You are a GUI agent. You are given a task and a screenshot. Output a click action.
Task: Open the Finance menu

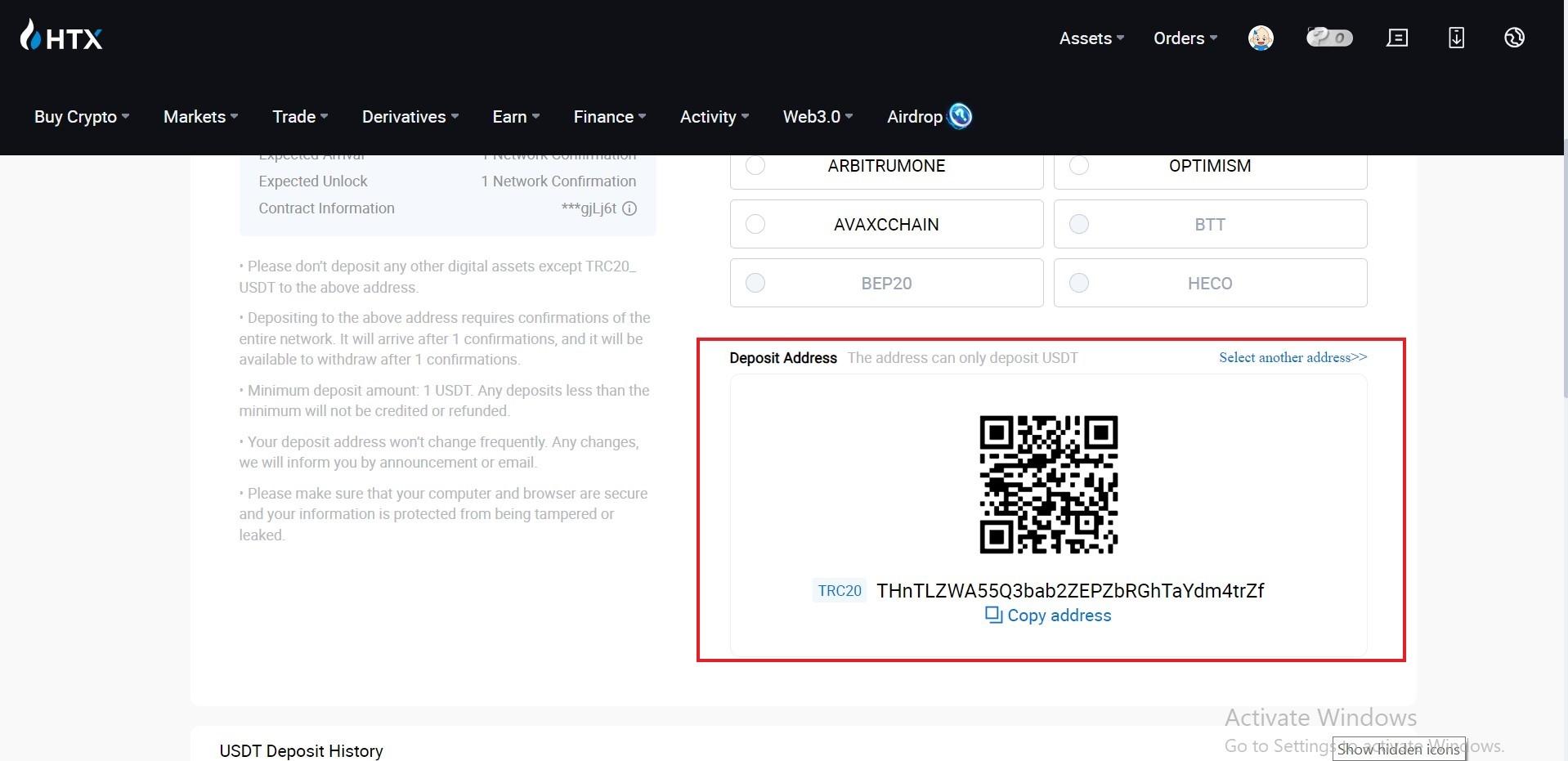[x=610, y=117]
